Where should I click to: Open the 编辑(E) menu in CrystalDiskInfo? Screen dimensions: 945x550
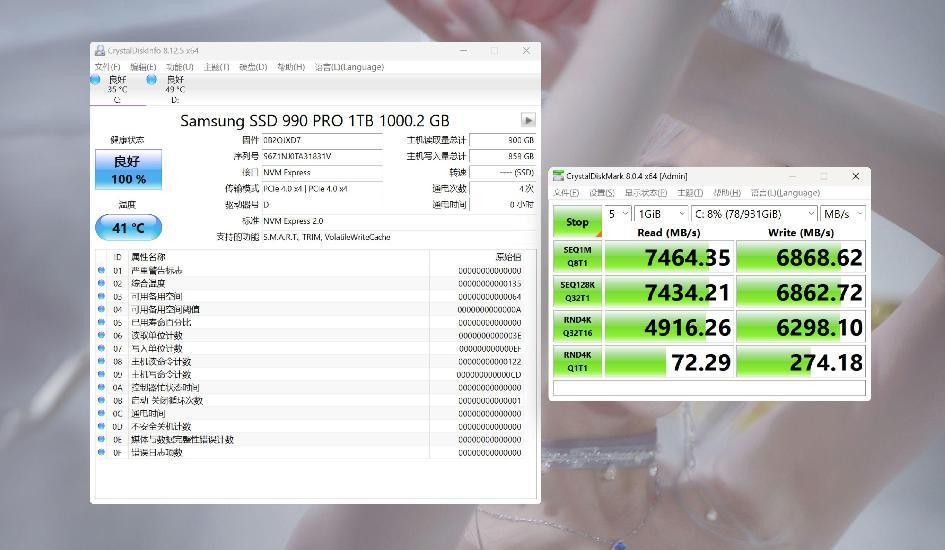click(x=143, y=67)
